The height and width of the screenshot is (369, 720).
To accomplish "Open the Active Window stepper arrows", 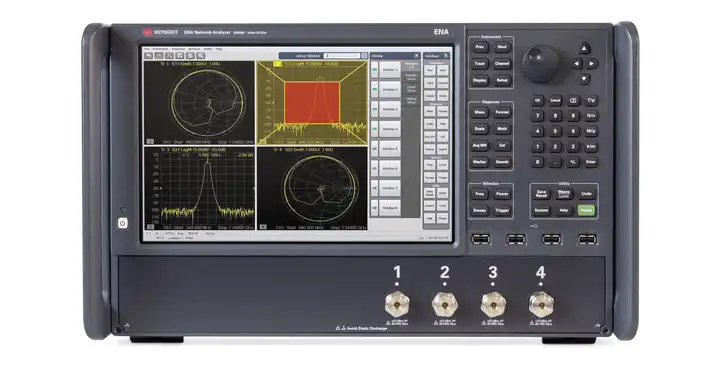I will [364, 56].
